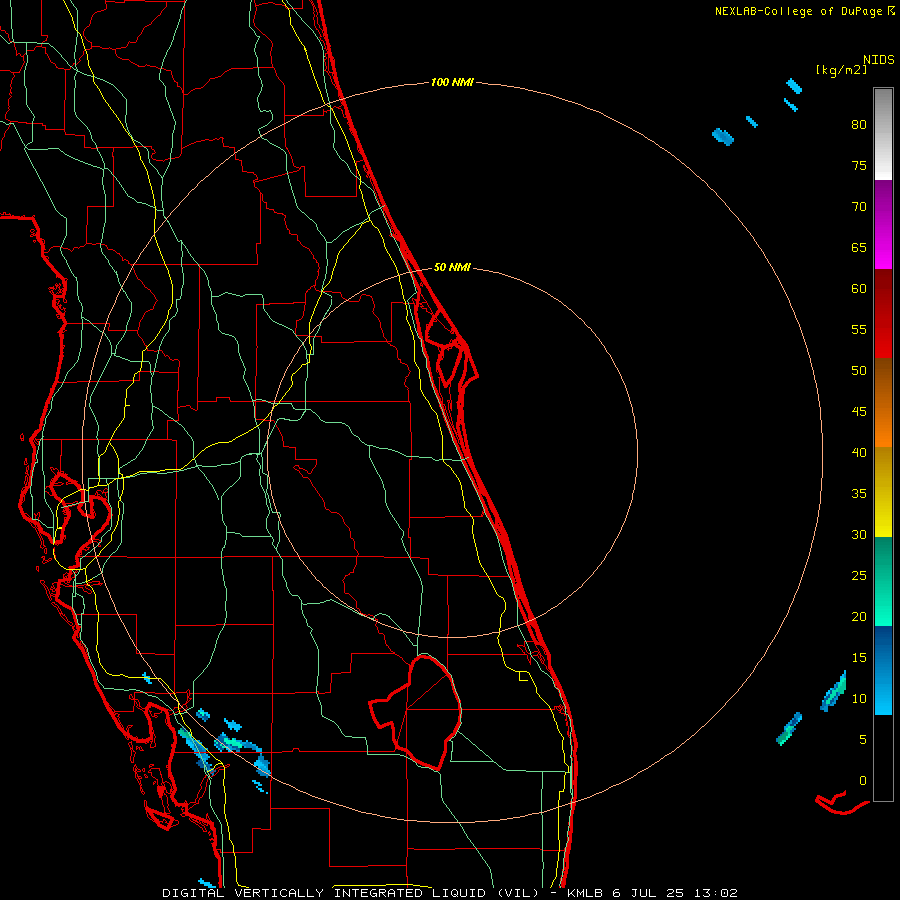Select the 100 NMI range ring label
Viewport: 900px width, 900px height.
pyautogui.click(x=452, y=83)
